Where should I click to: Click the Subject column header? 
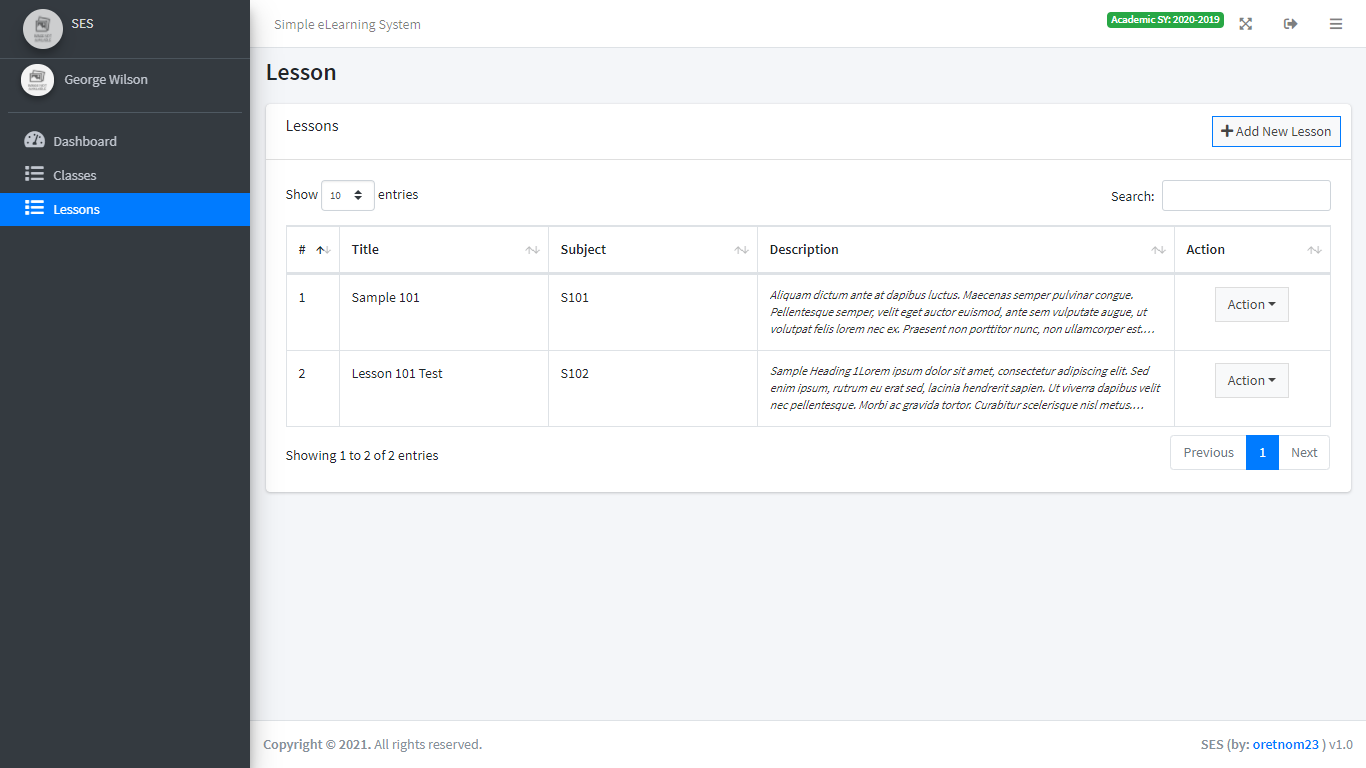click(x=653, y=250)
